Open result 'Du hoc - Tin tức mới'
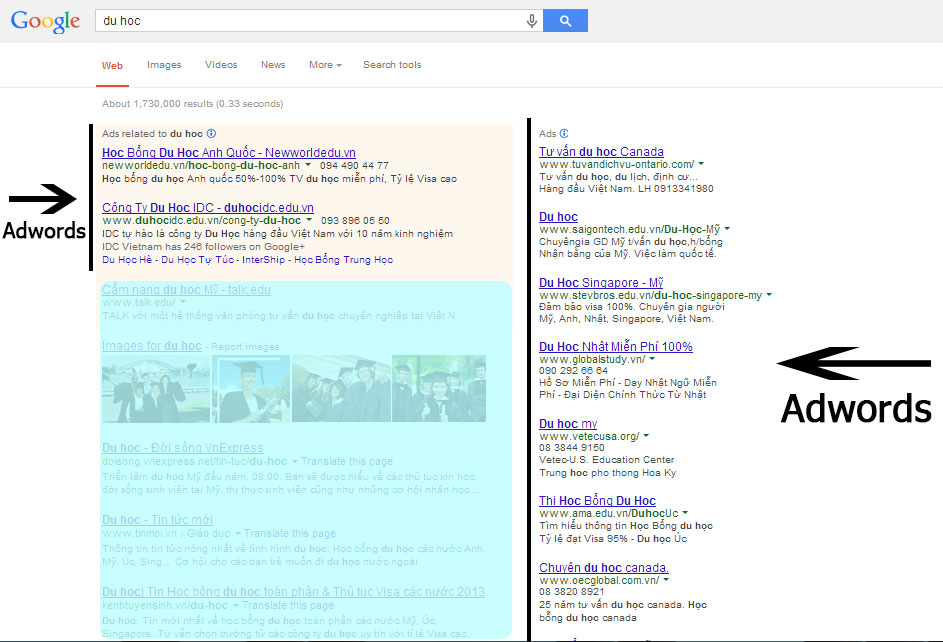This screenshot has width=943, height=642. (x=157, y=520)
